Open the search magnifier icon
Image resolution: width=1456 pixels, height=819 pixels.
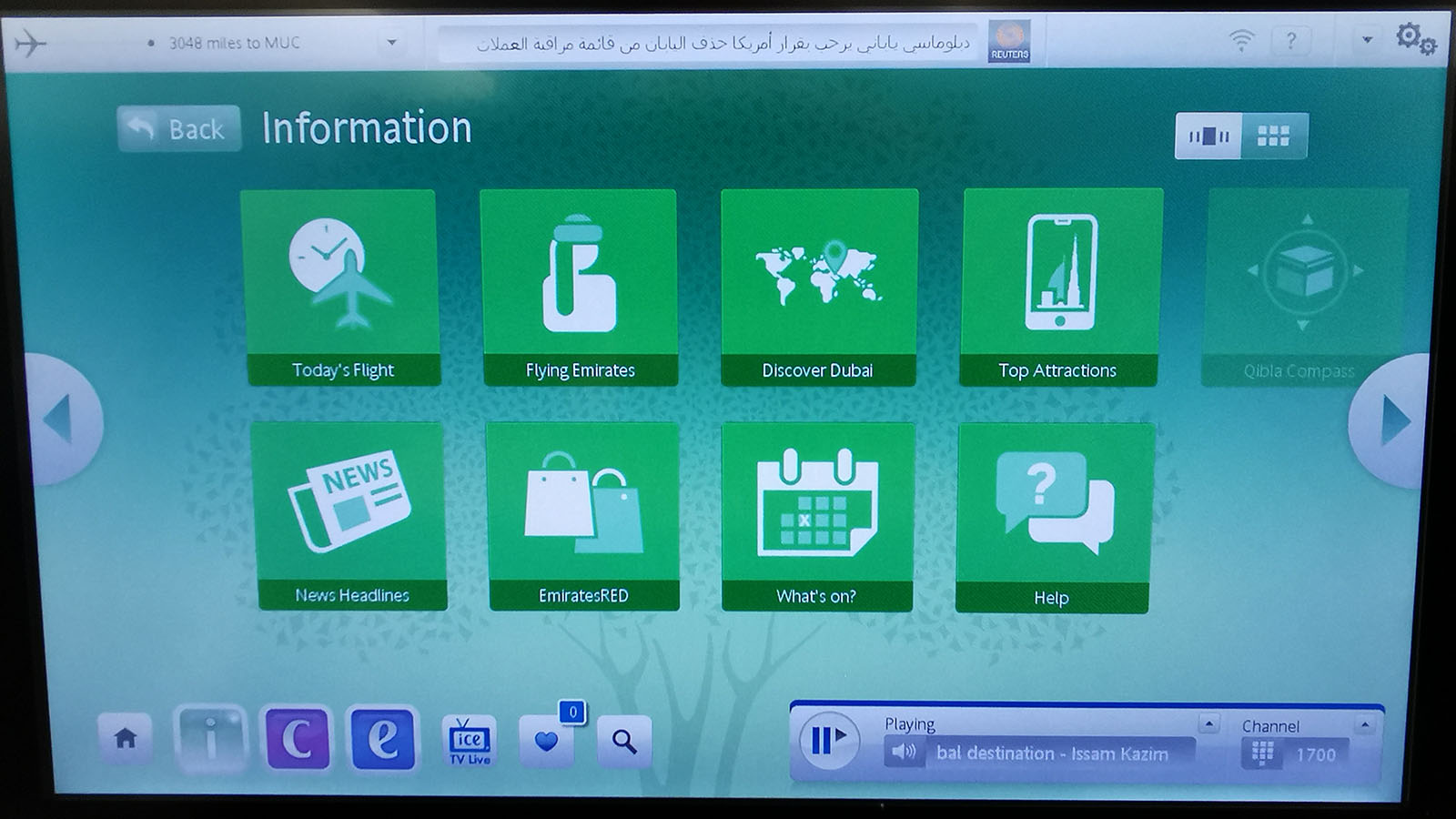click(x=624, y=741)
